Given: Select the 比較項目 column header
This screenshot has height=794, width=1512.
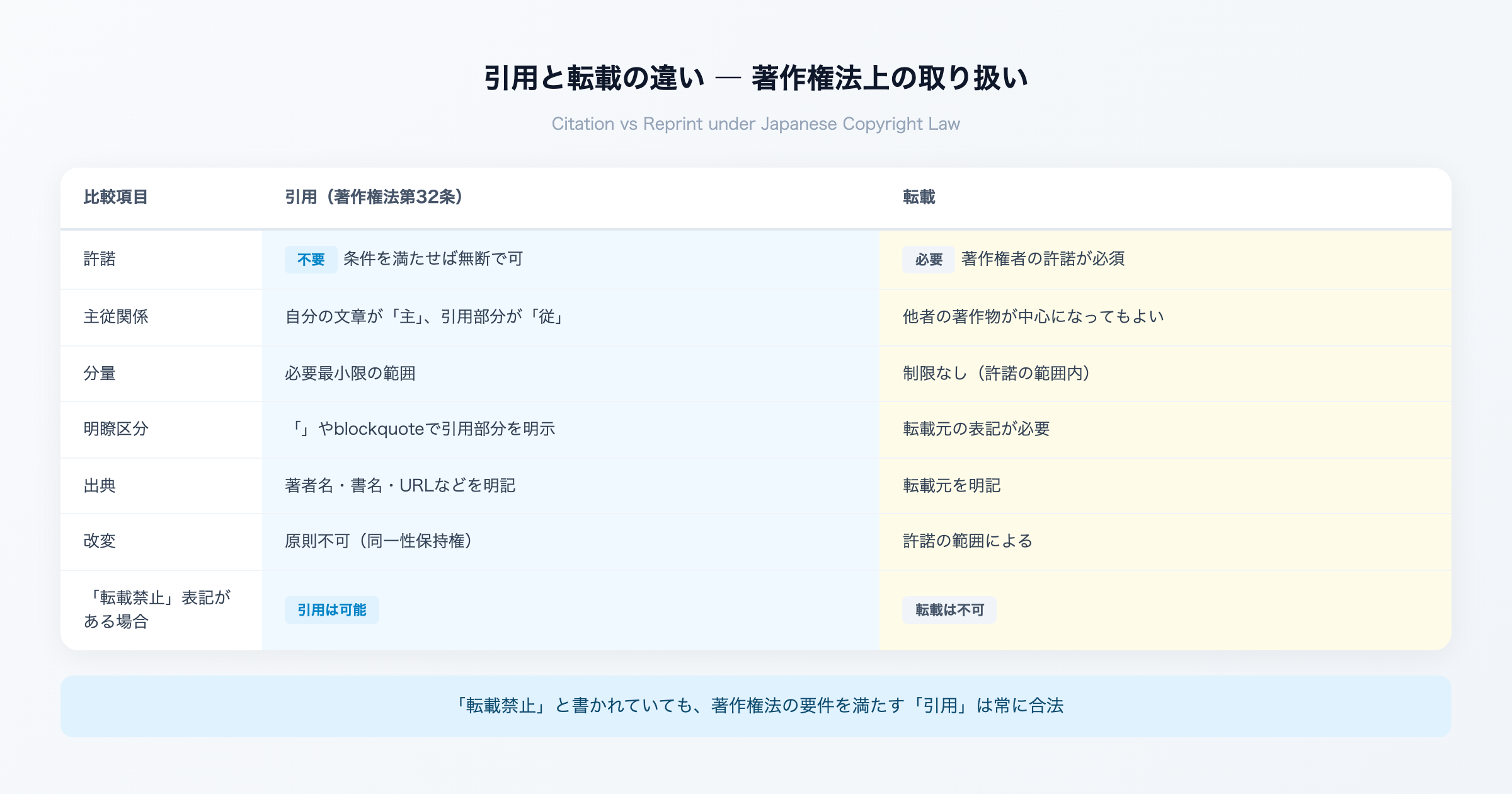Looking at the screenshot, I should 115,197.
